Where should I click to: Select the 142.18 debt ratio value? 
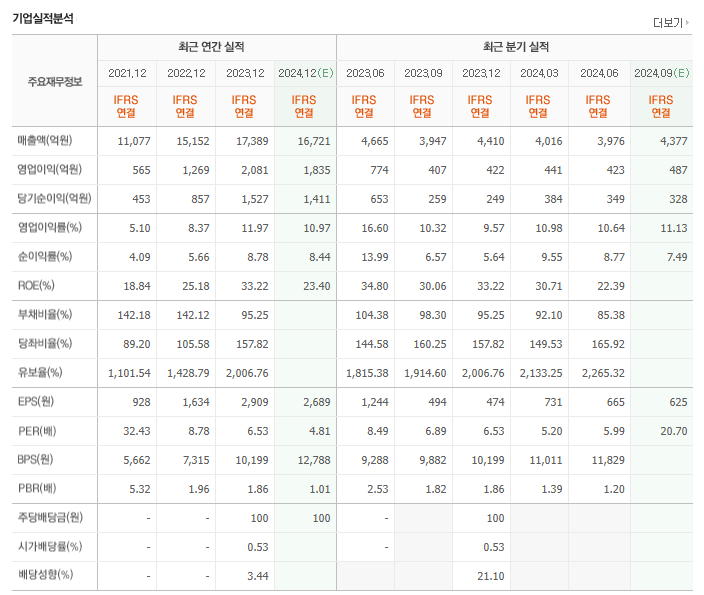134,315
